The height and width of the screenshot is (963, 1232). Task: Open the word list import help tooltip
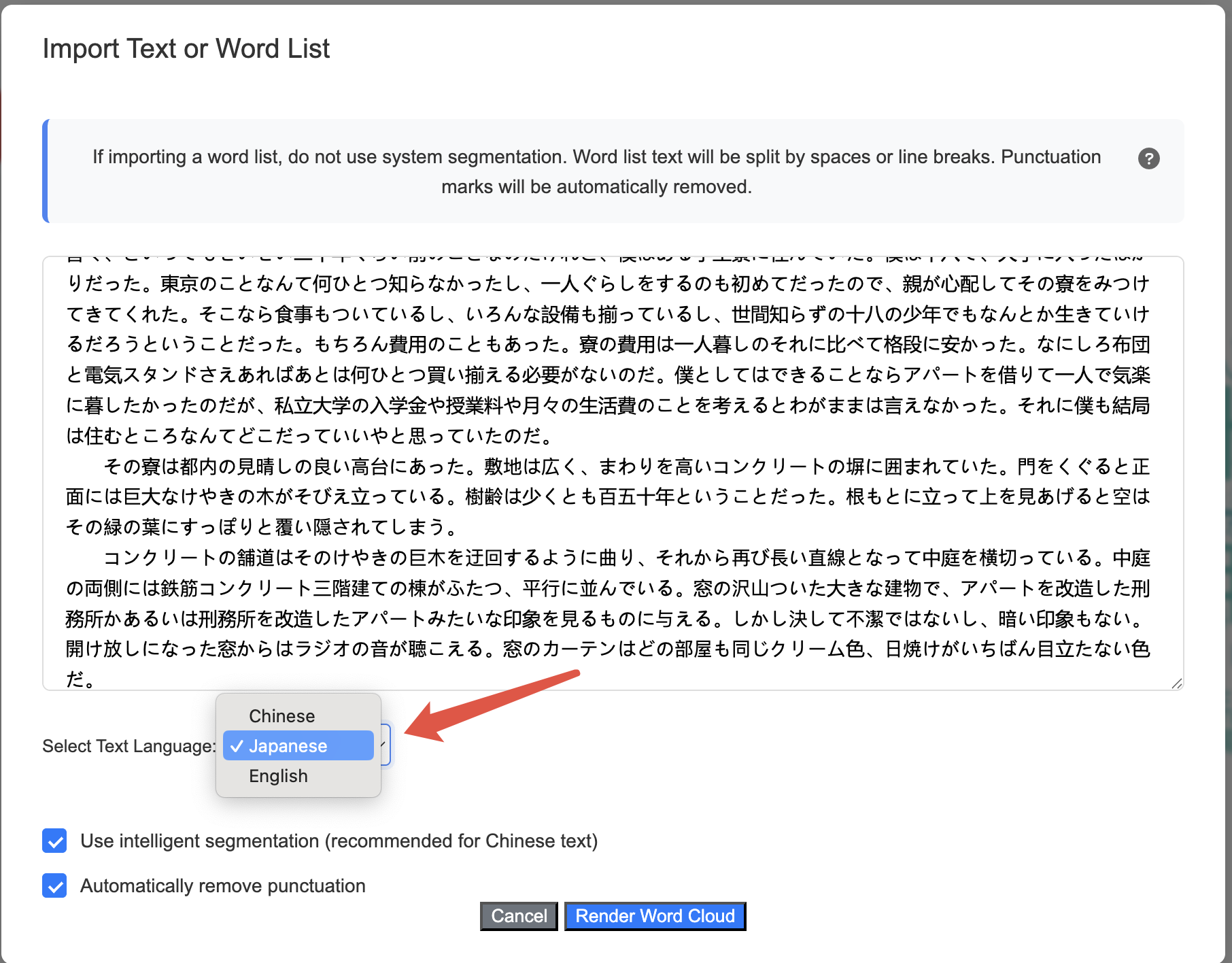pos(1148,158)
